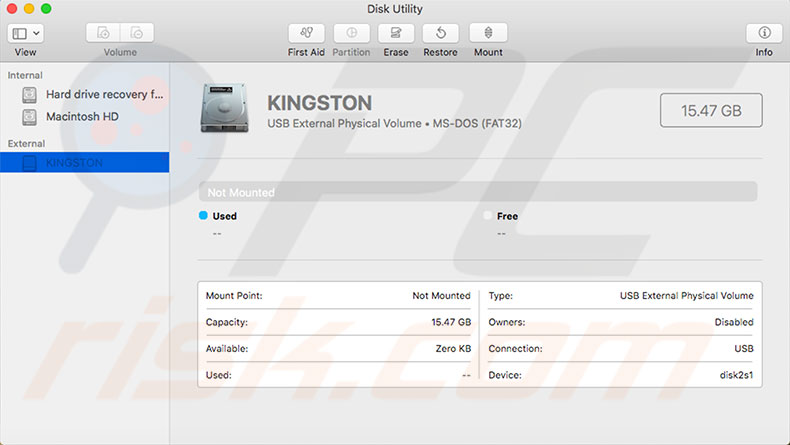Click the Connection 'USB' value

(x=744, y=349)
